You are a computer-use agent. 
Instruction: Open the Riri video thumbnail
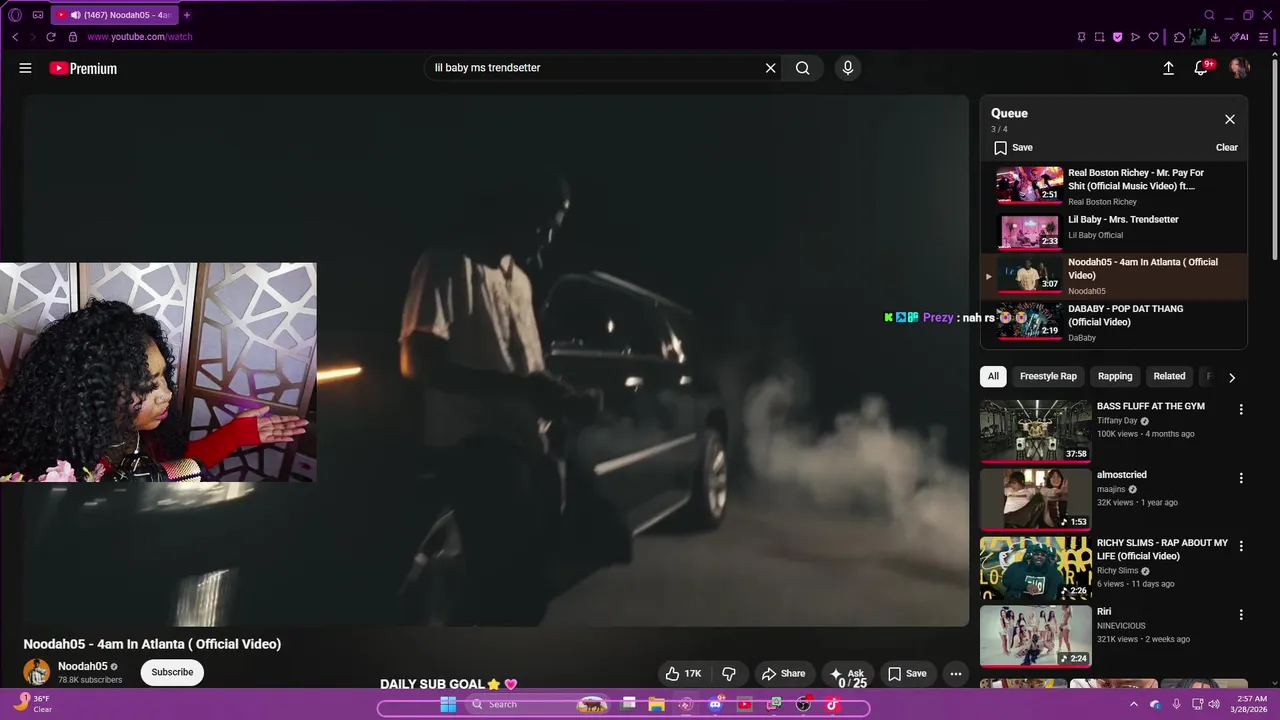[x=1035, y=636]
